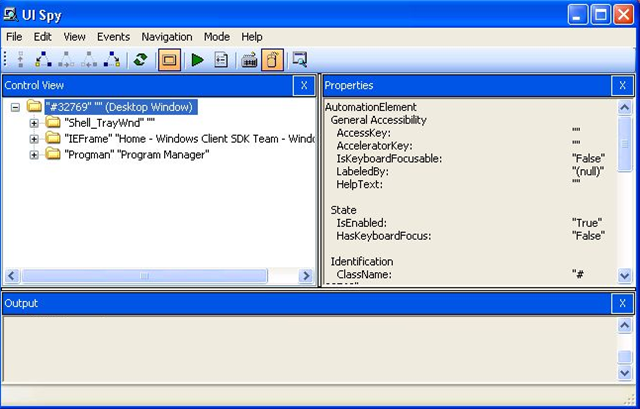Viewport: 640px width, 409px height.
Task: Click the "LabeledBy:" property label
Action: tap(362, 171)
